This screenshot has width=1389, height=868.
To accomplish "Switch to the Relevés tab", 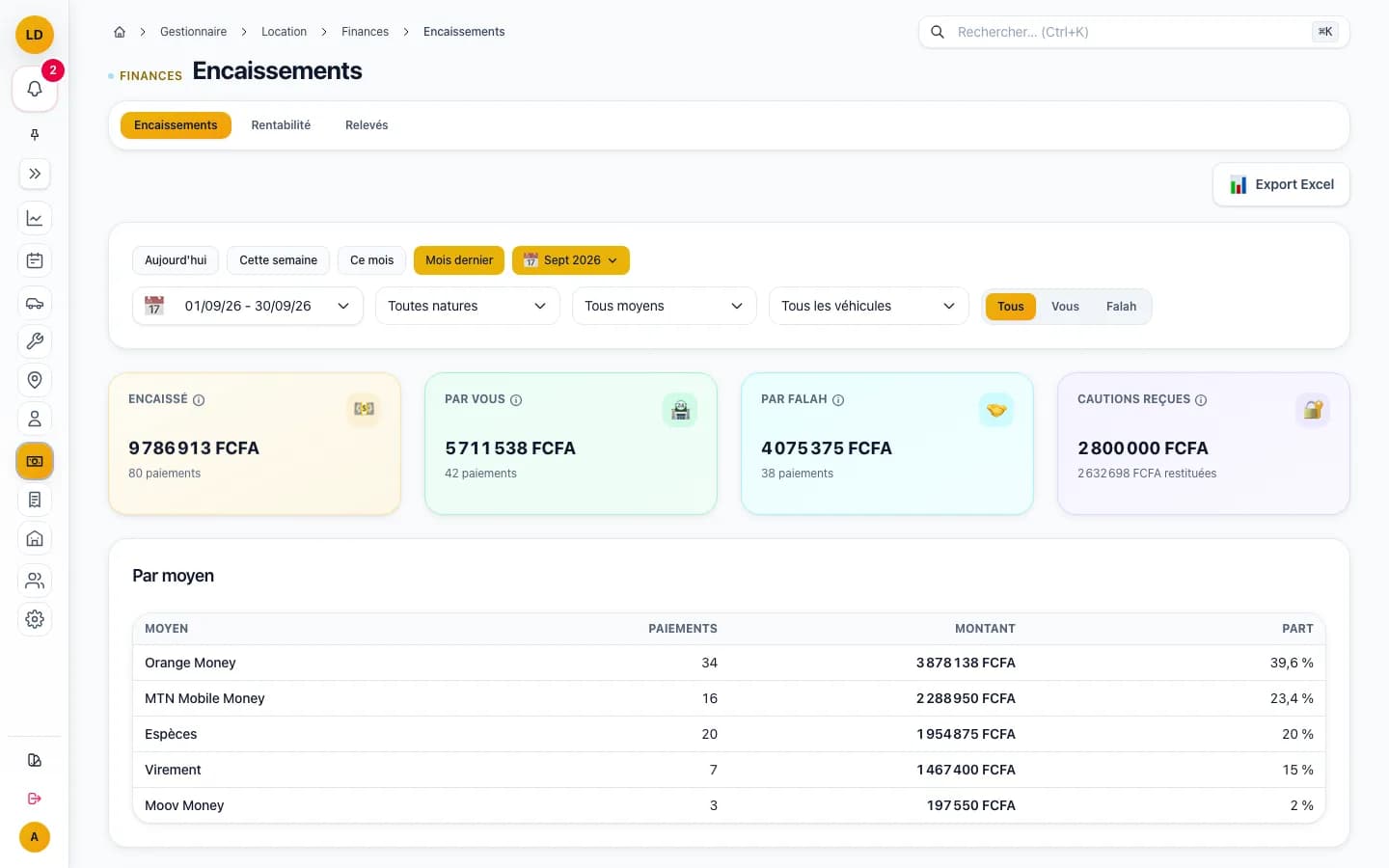I will point(367,125).
